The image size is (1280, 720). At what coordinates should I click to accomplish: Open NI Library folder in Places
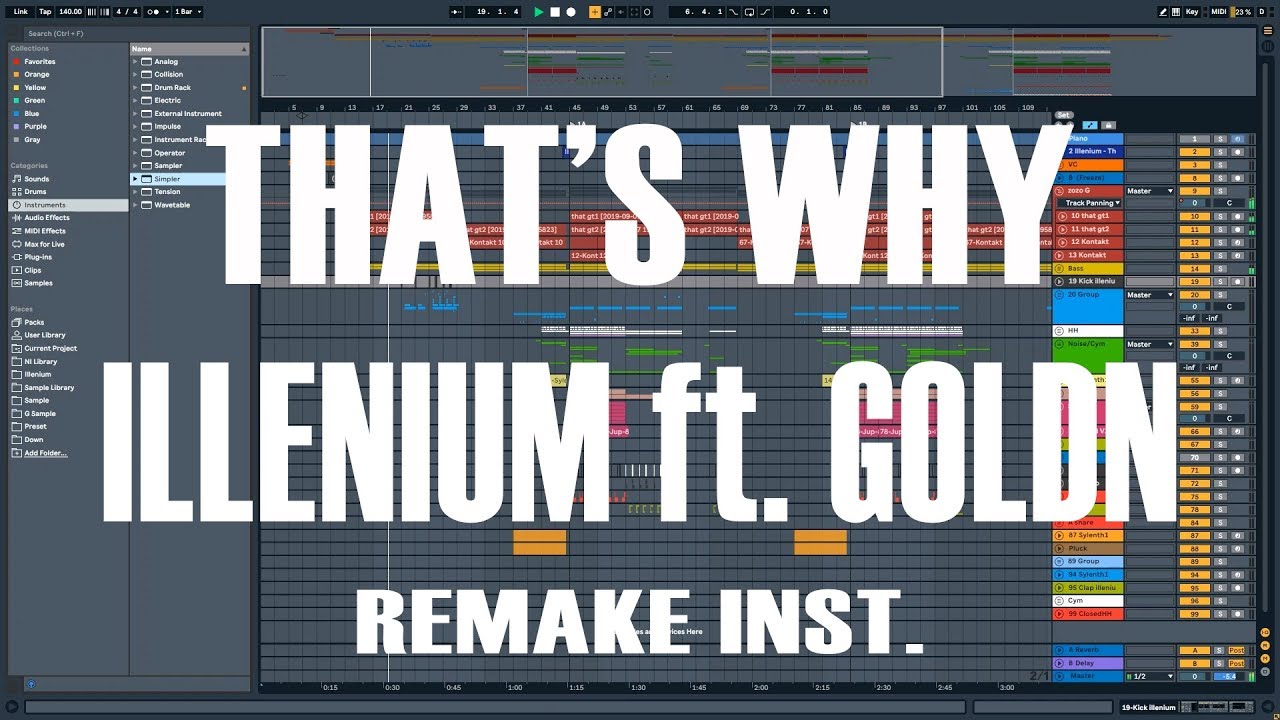coord(40,361)
